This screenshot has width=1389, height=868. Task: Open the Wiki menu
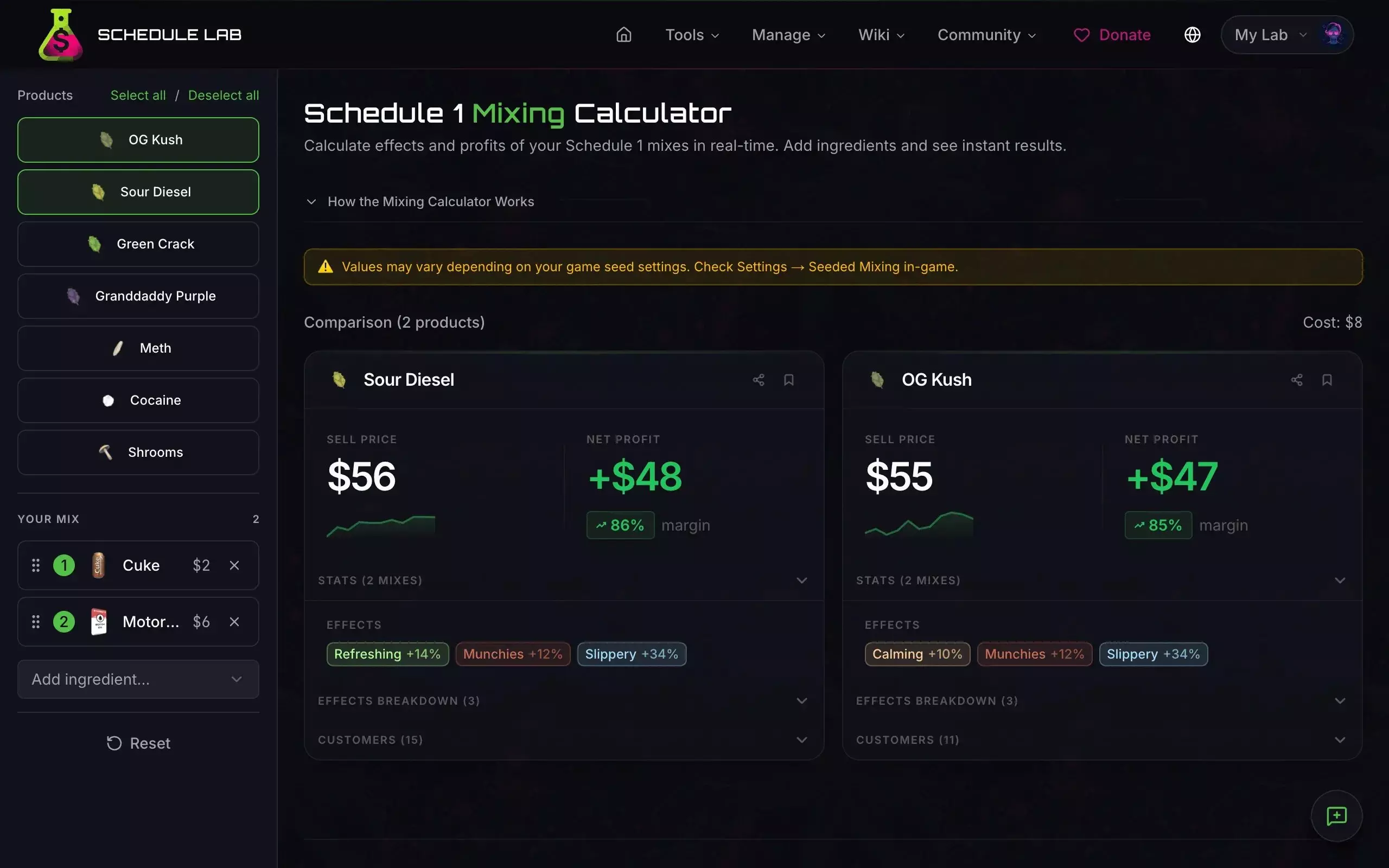[881, 35]
